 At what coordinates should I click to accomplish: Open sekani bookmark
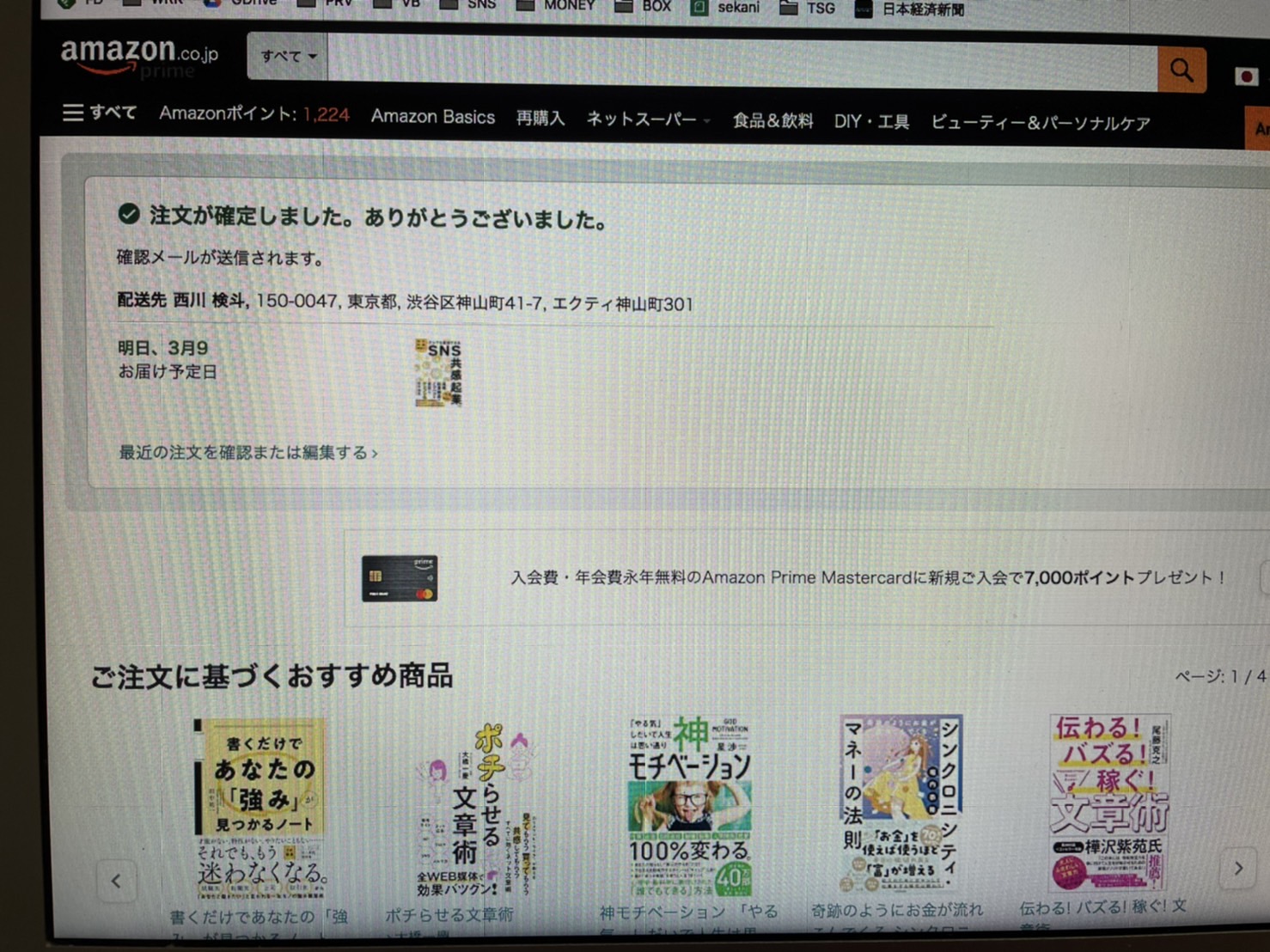[726, 8]
